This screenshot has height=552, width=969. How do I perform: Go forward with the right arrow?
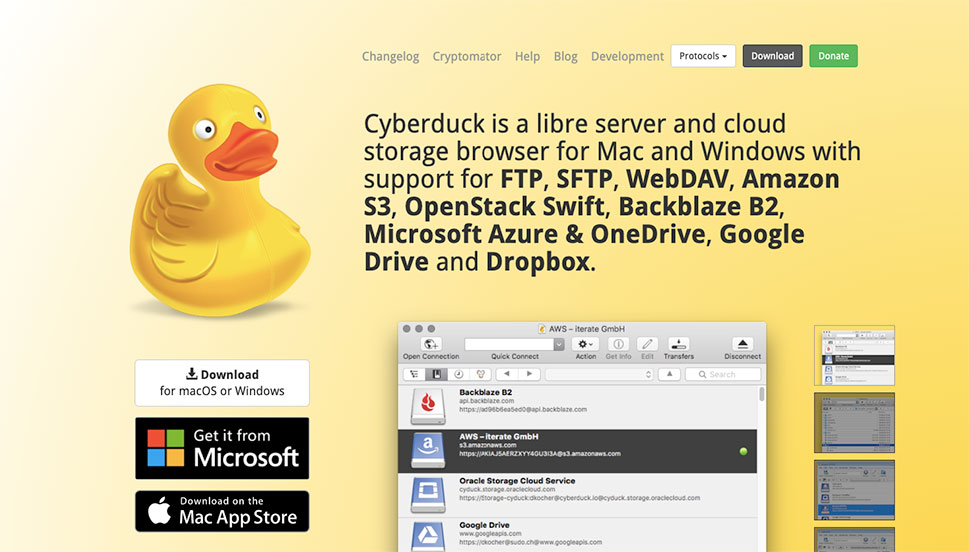click(529, 374)
